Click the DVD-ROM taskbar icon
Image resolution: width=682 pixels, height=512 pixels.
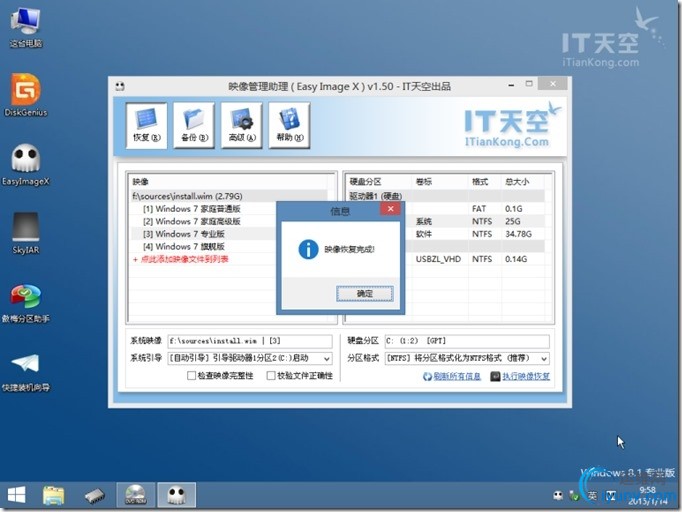coord(136,495)
